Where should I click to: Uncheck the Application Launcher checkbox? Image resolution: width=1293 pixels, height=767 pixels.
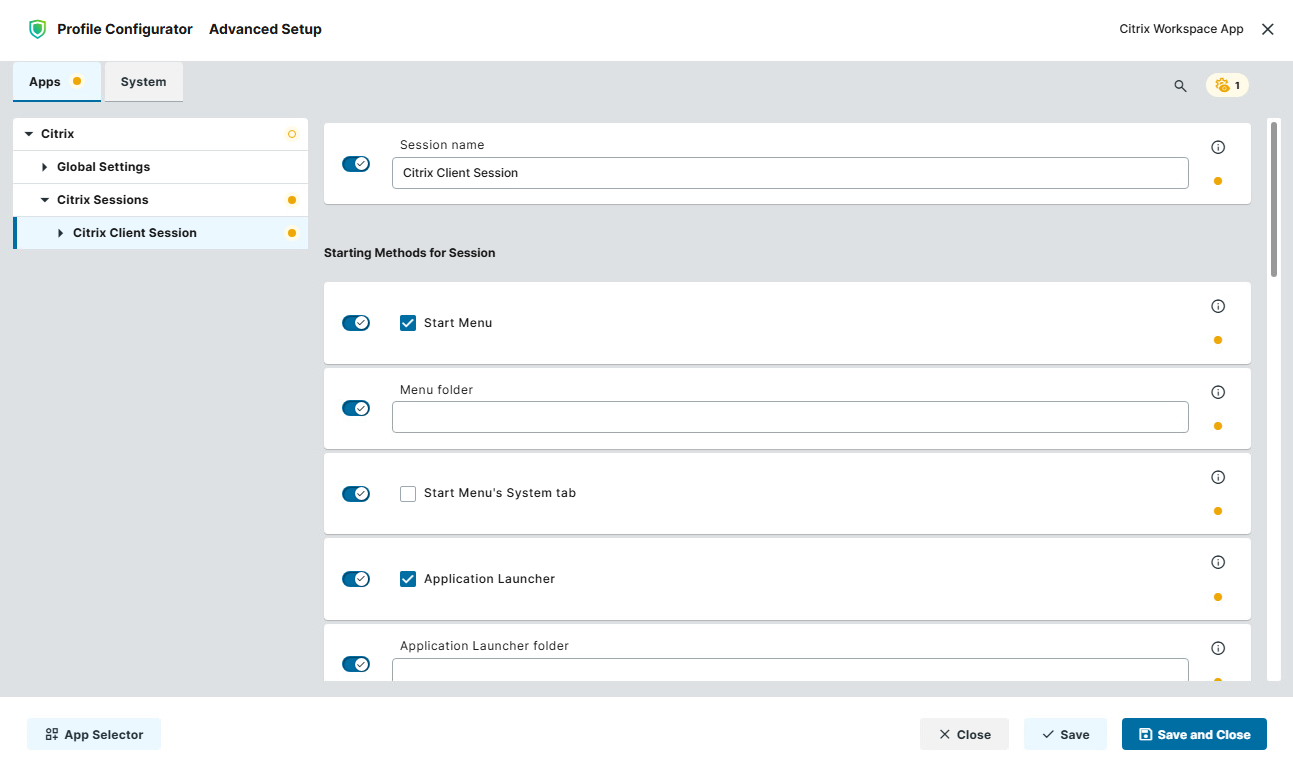408,579
